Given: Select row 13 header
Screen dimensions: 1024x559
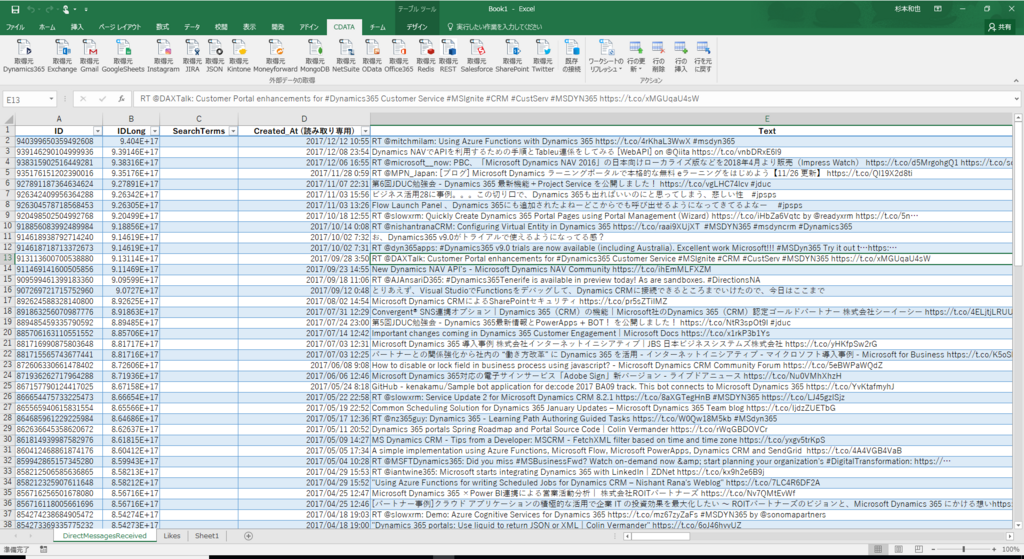Looking at the screenshot, I should pyautogui.click(x=8, y=259).
